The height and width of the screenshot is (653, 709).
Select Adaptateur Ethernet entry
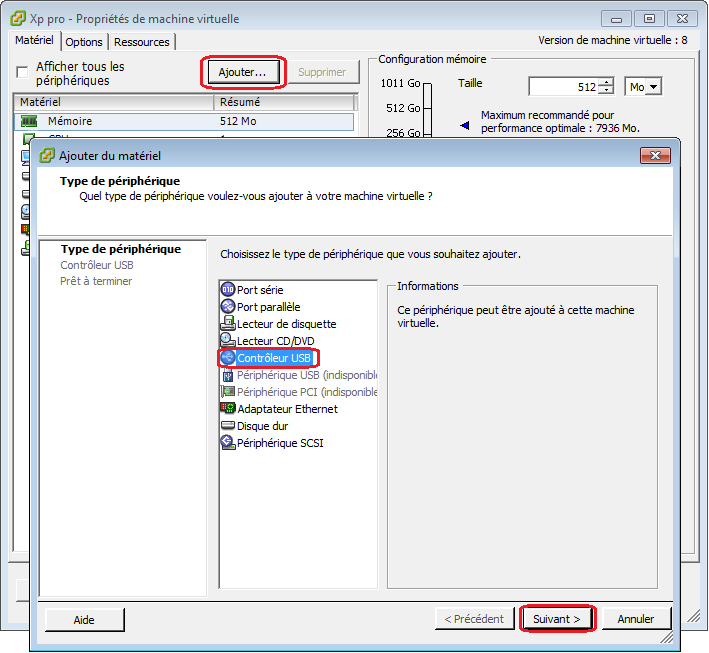click(288, 409)
